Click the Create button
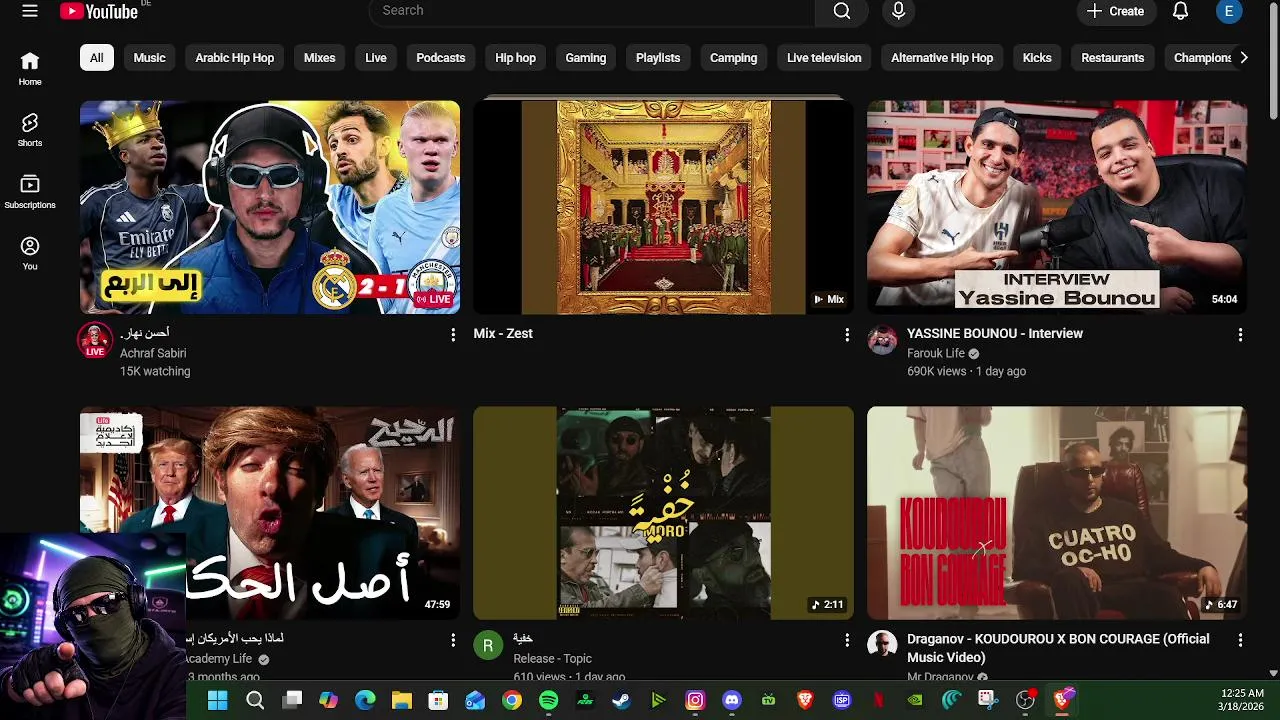Image resolution: width=1280 pixels, height=720 pixels. (1115, 11)
